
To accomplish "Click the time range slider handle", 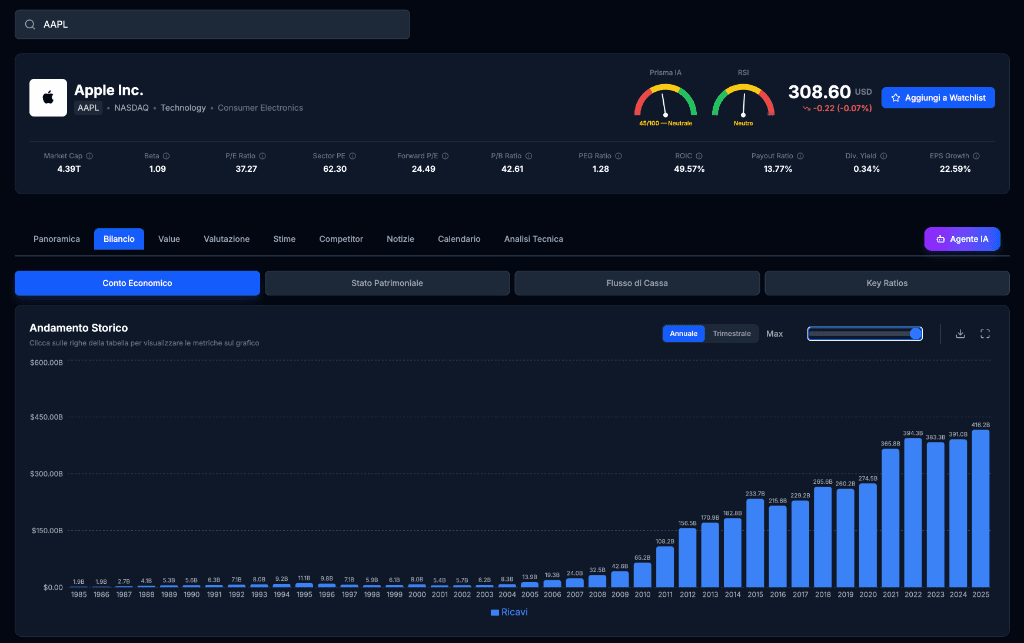I will 916,334.
